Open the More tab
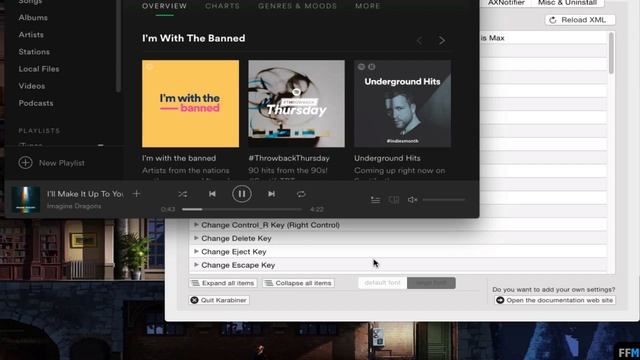Viewport: 640px width, 360px height. pyautogui.click(x=367, y=6)
